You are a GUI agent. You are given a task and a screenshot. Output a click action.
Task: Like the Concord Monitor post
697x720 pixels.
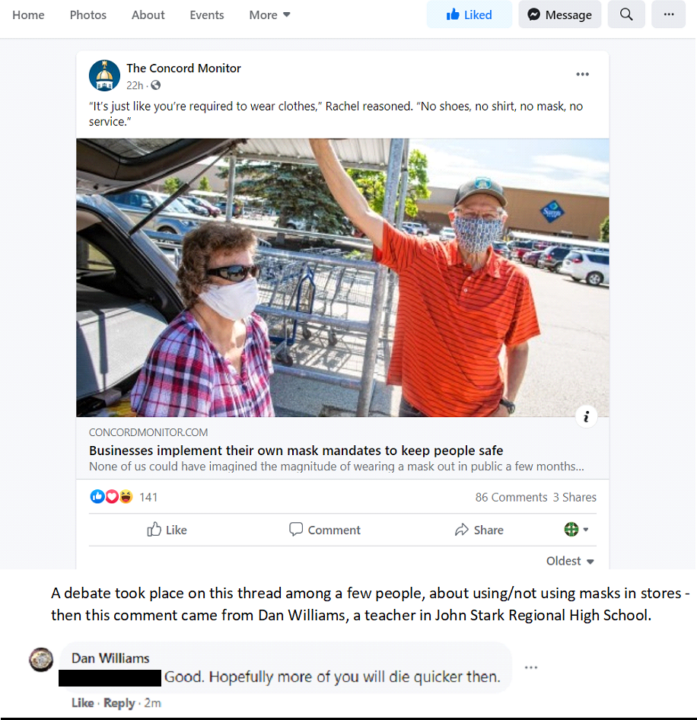coord(167,529)
